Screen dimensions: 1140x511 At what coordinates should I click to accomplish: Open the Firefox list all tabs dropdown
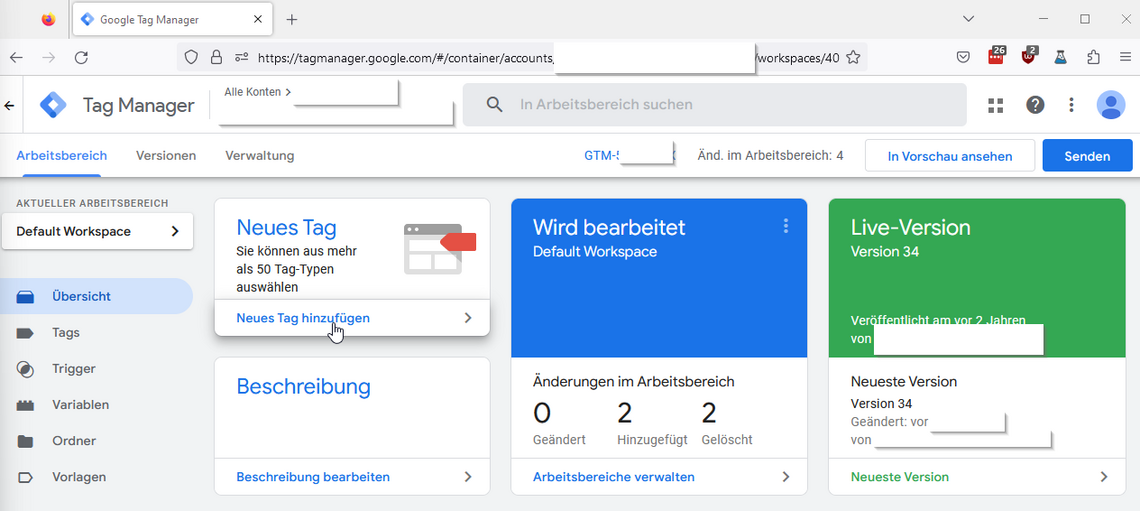(x=968, y=19)
